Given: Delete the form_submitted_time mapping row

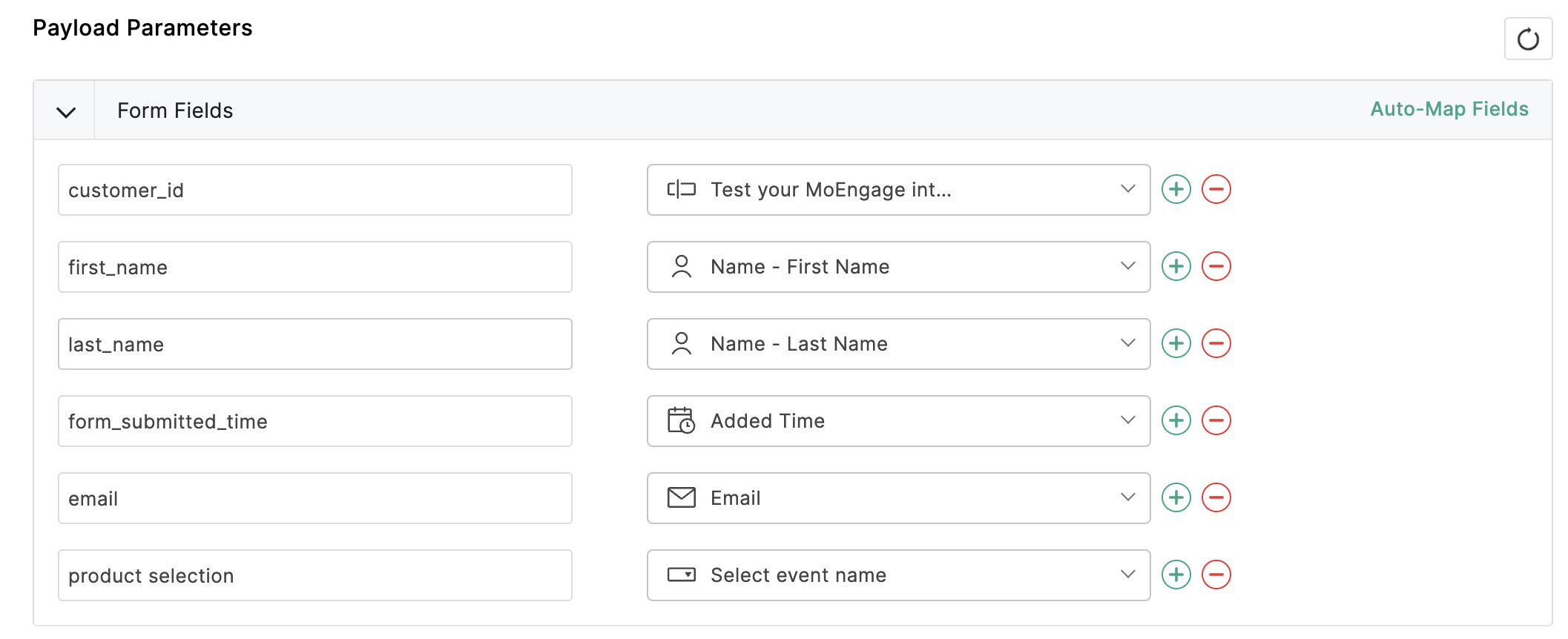Looking at the screenshot, I should [x=1216, y=421].
